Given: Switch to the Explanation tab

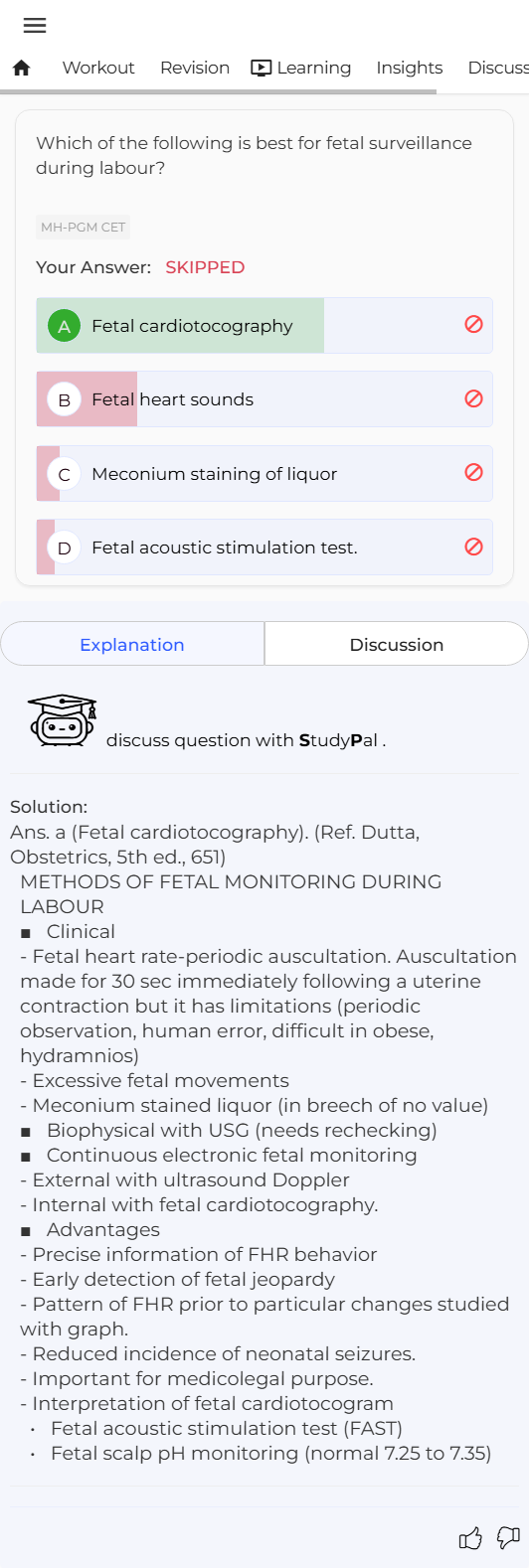Looking at the screenshot, I should (132, 644).
